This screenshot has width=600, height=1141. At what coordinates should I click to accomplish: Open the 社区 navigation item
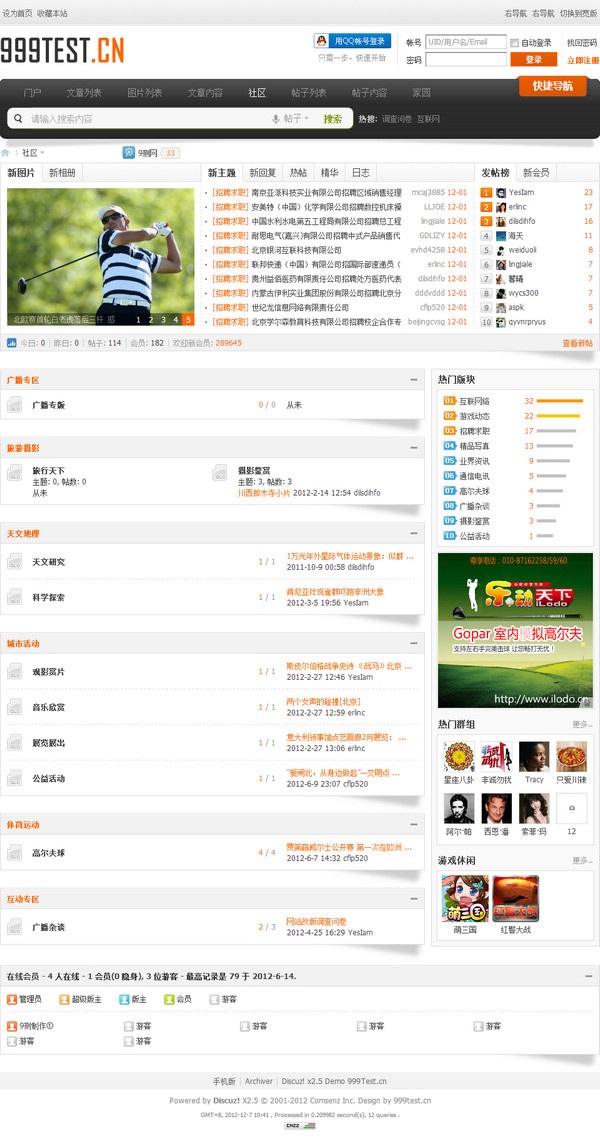(x=257, y=92)
